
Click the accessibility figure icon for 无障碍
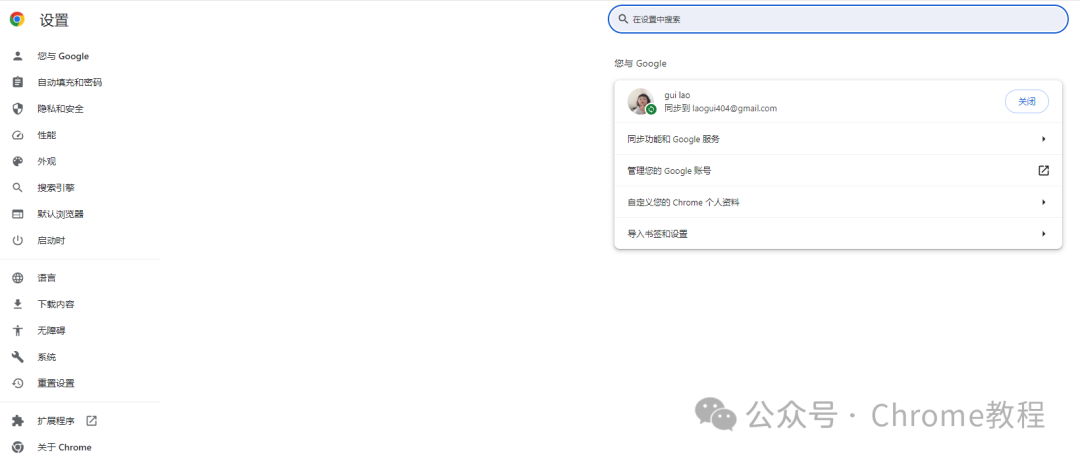point(18,331)
